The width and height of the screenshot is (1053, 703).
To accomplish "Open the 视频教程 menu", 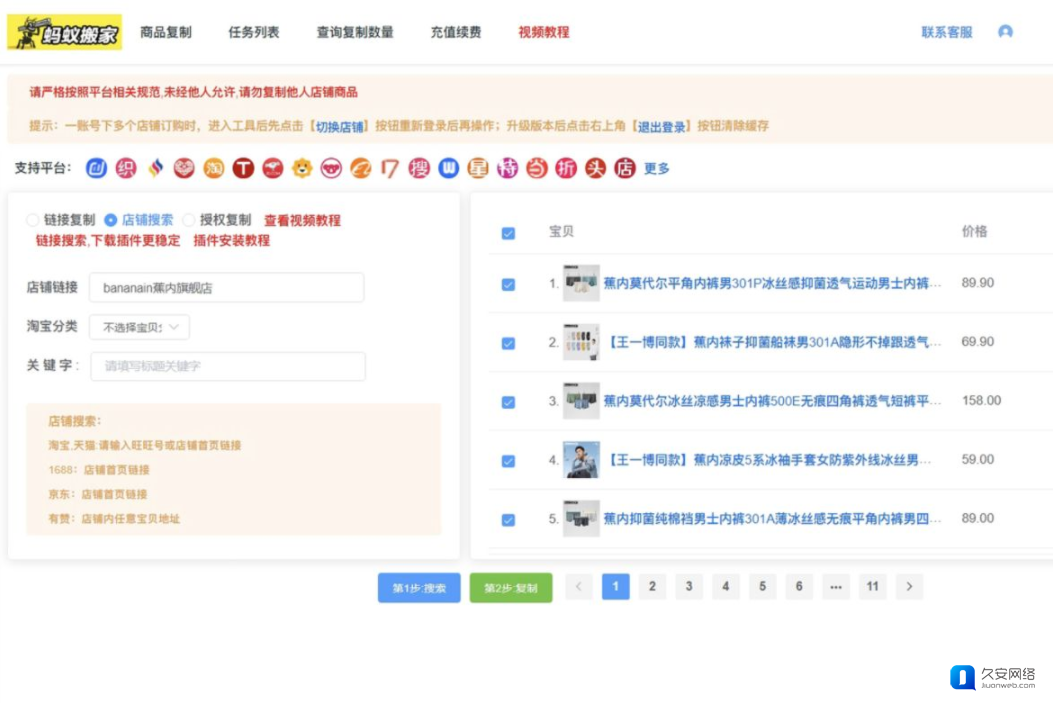I will coord(544,32).
